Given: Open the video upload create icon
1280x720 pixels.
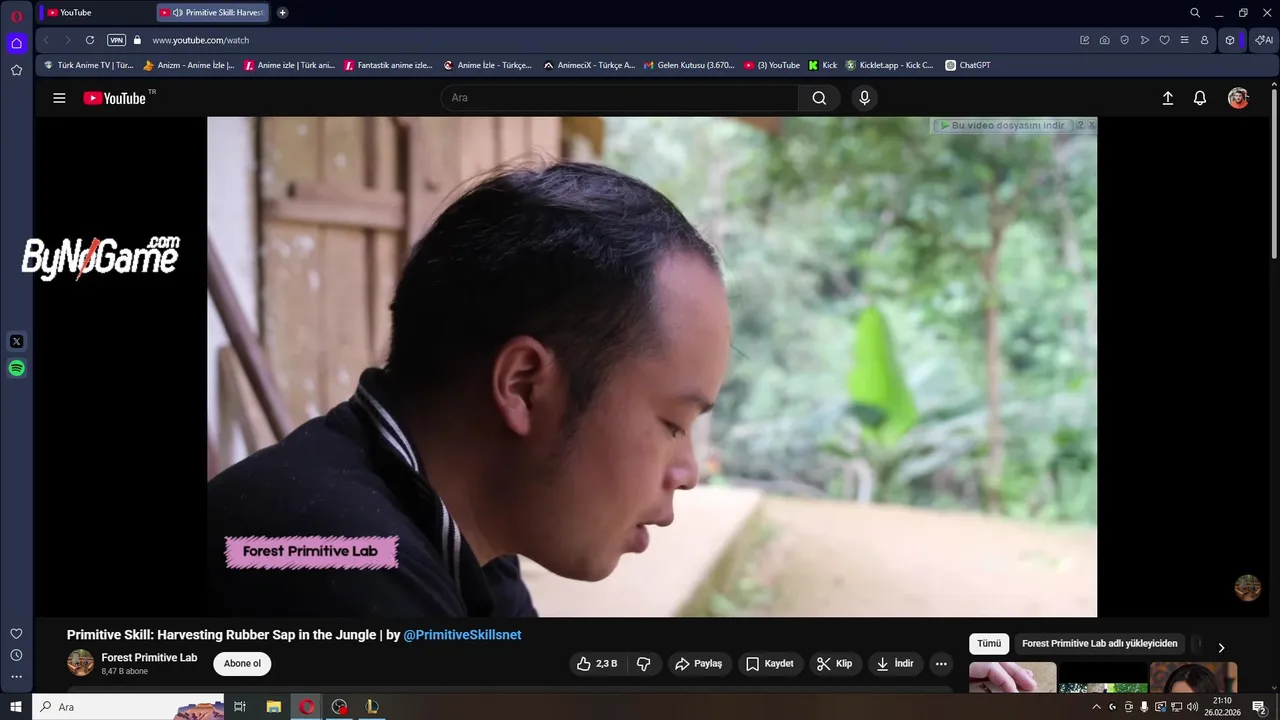Looking at the screenshot, I should tap(1167, 98).
